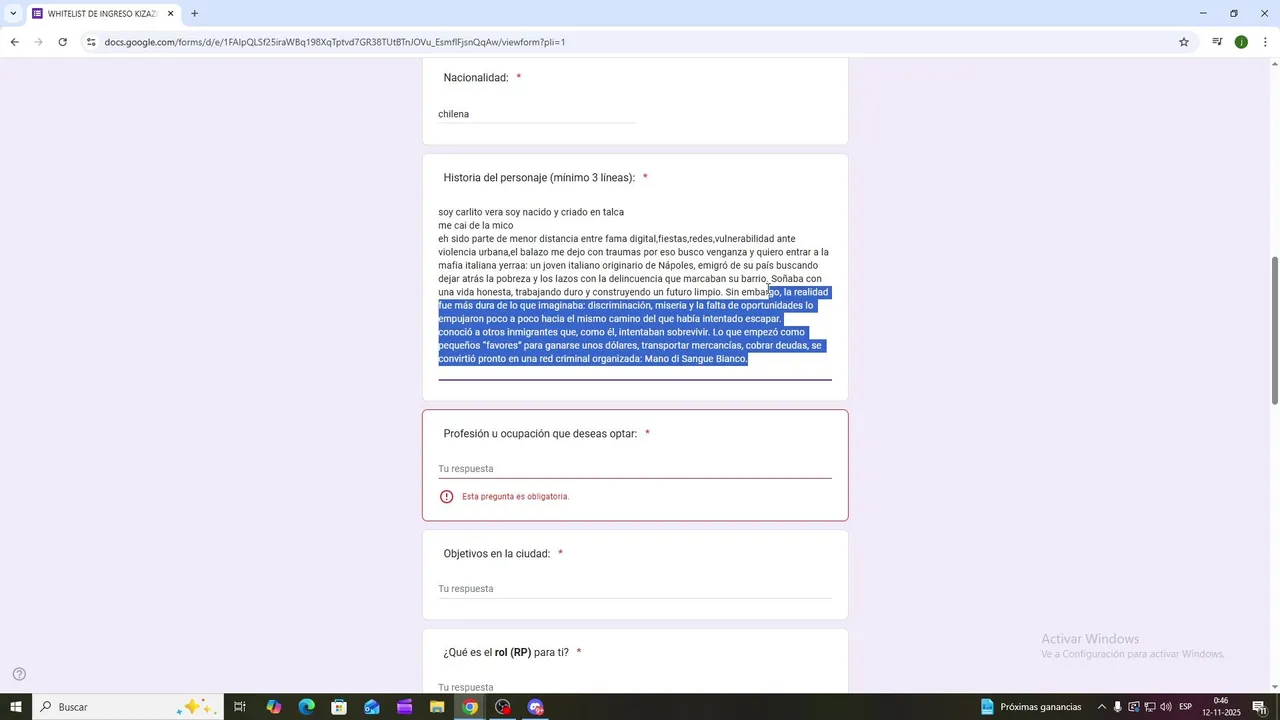1280x720 pixels.
Task: Open Microsoft Store from the taskbar
Action: [339, 707]
